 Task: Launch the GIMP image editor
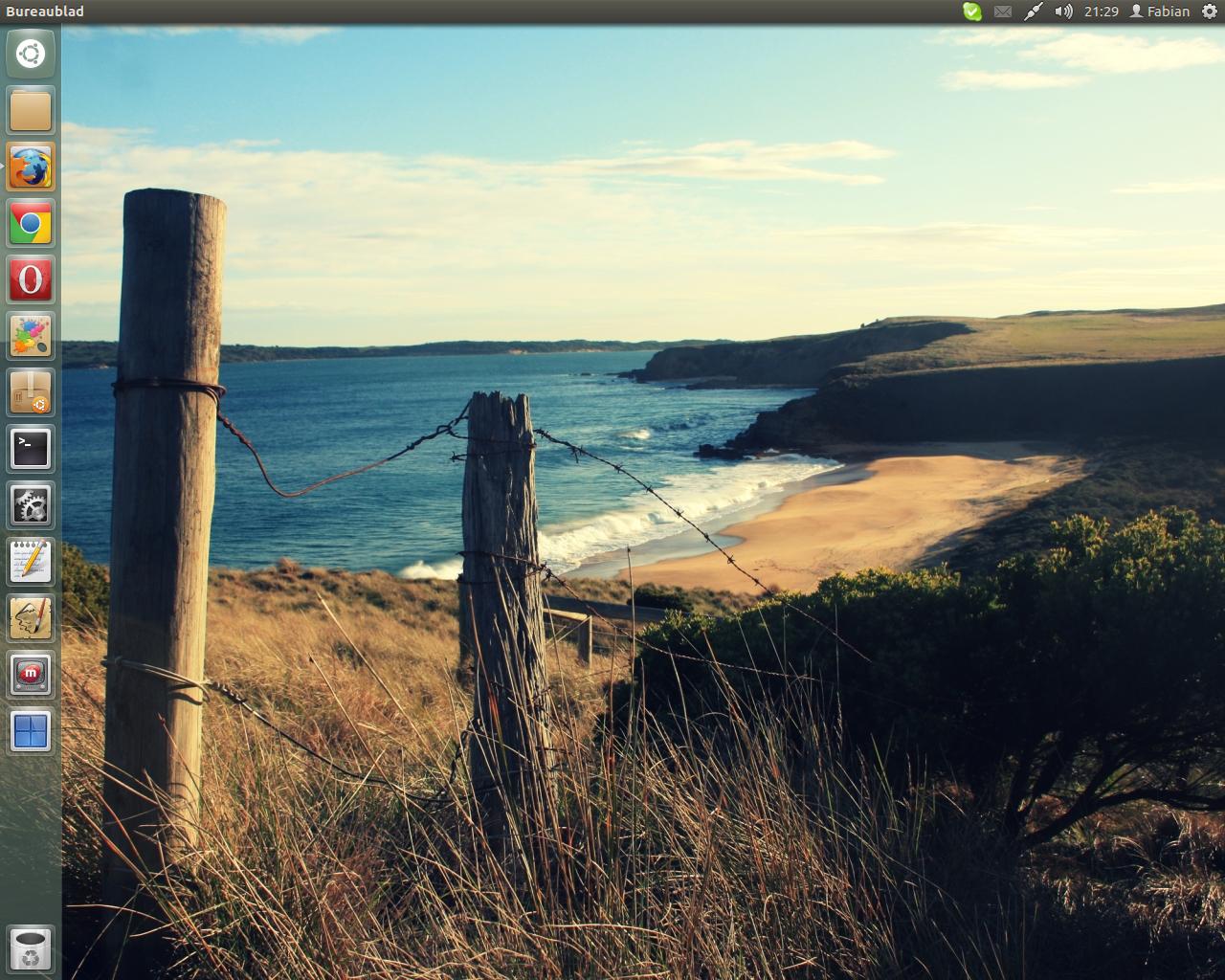[31, 619]
